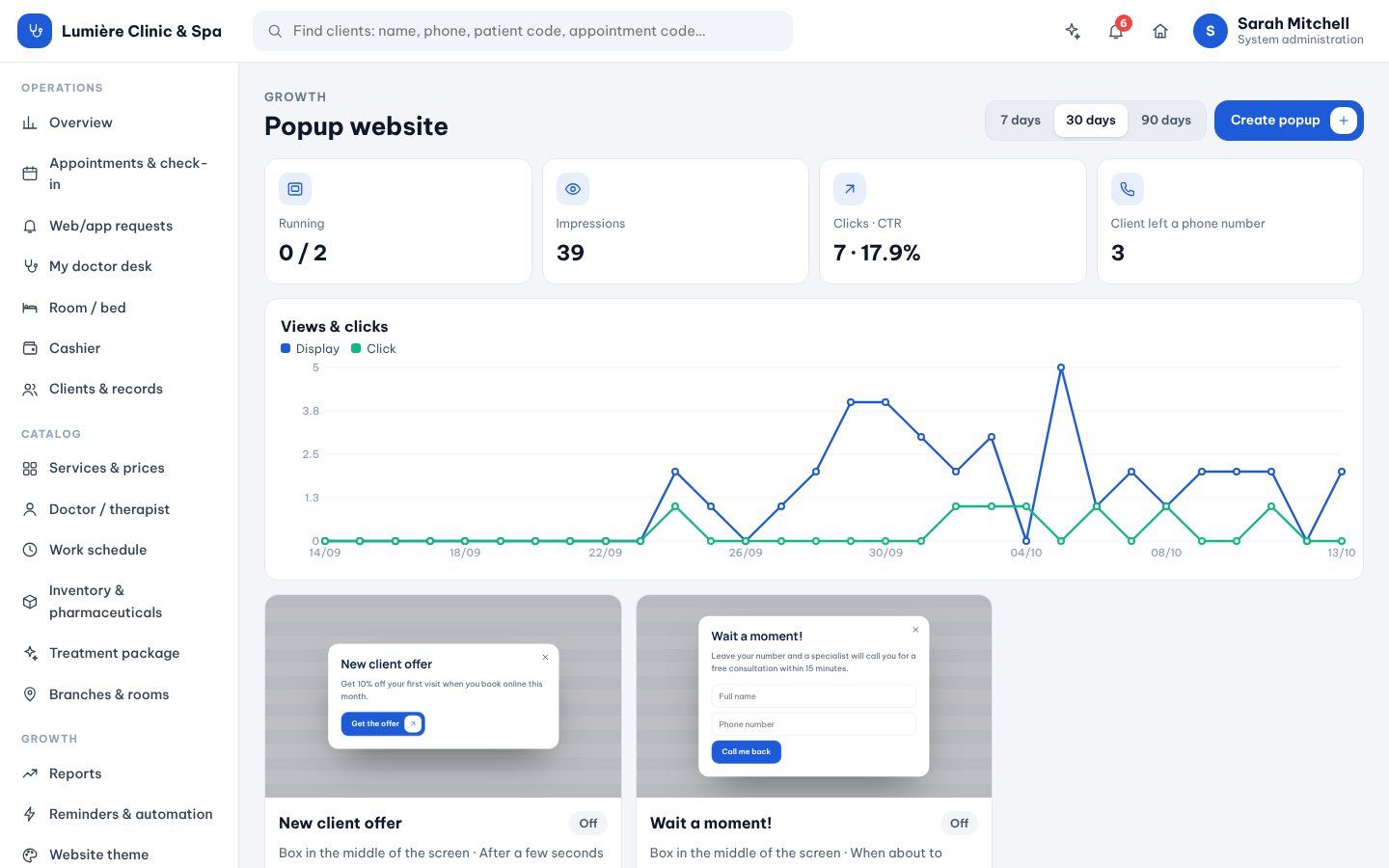Toggle the Off status for Wait a moment!
1389x868 pixels.
[x=959, y=824]
